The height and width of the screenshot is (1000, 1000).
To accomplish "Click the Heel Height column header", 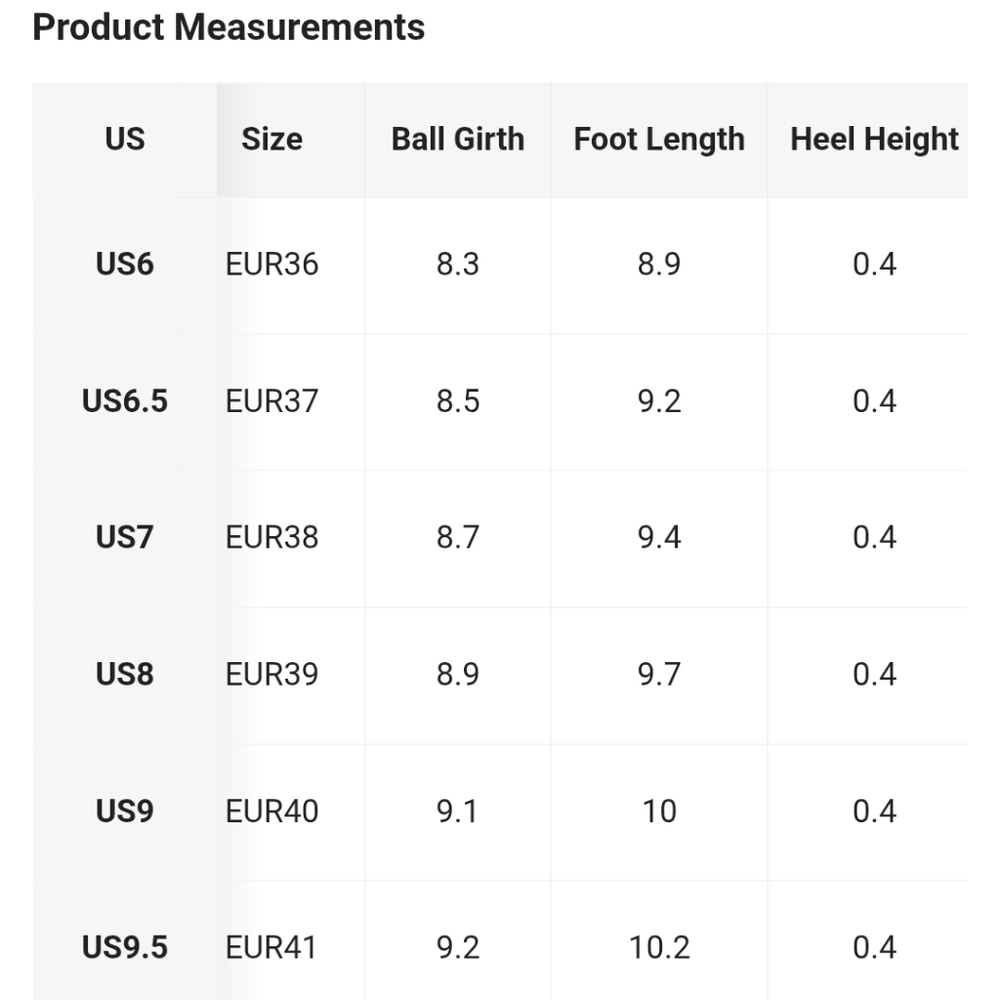I will pyautogui.click(x=874, y=139).
